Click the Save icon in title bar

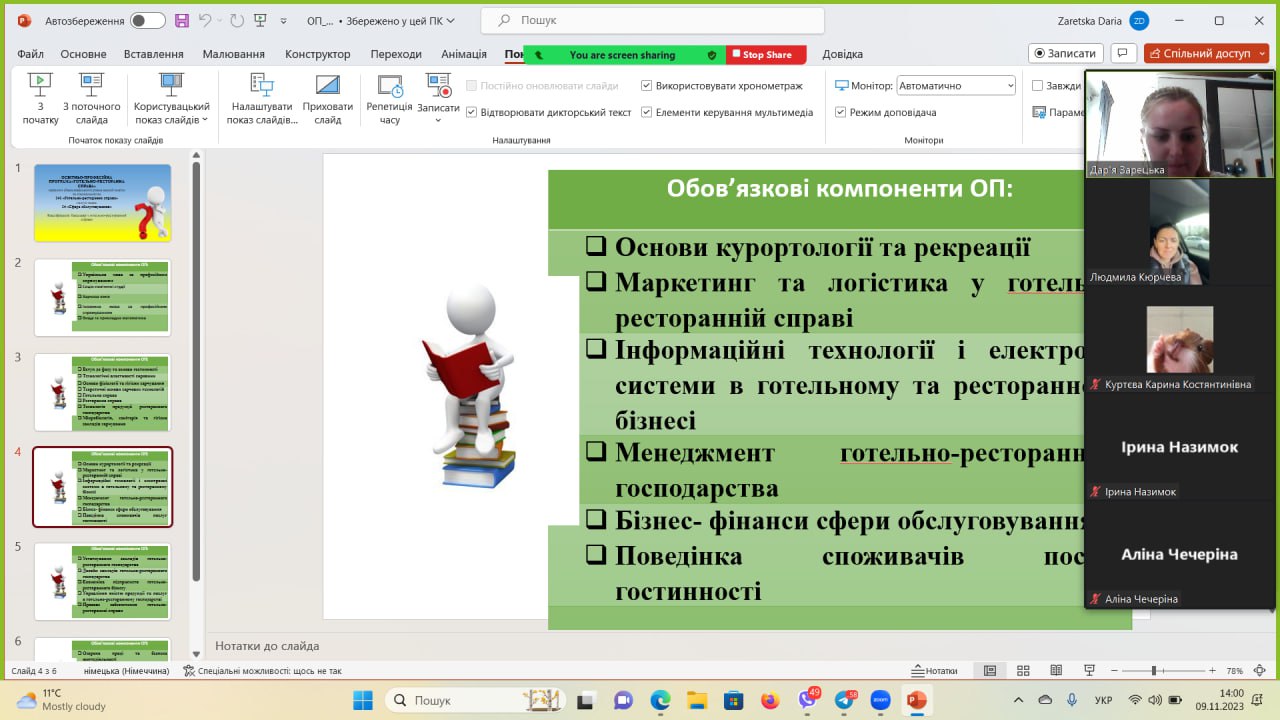[181, 20]
